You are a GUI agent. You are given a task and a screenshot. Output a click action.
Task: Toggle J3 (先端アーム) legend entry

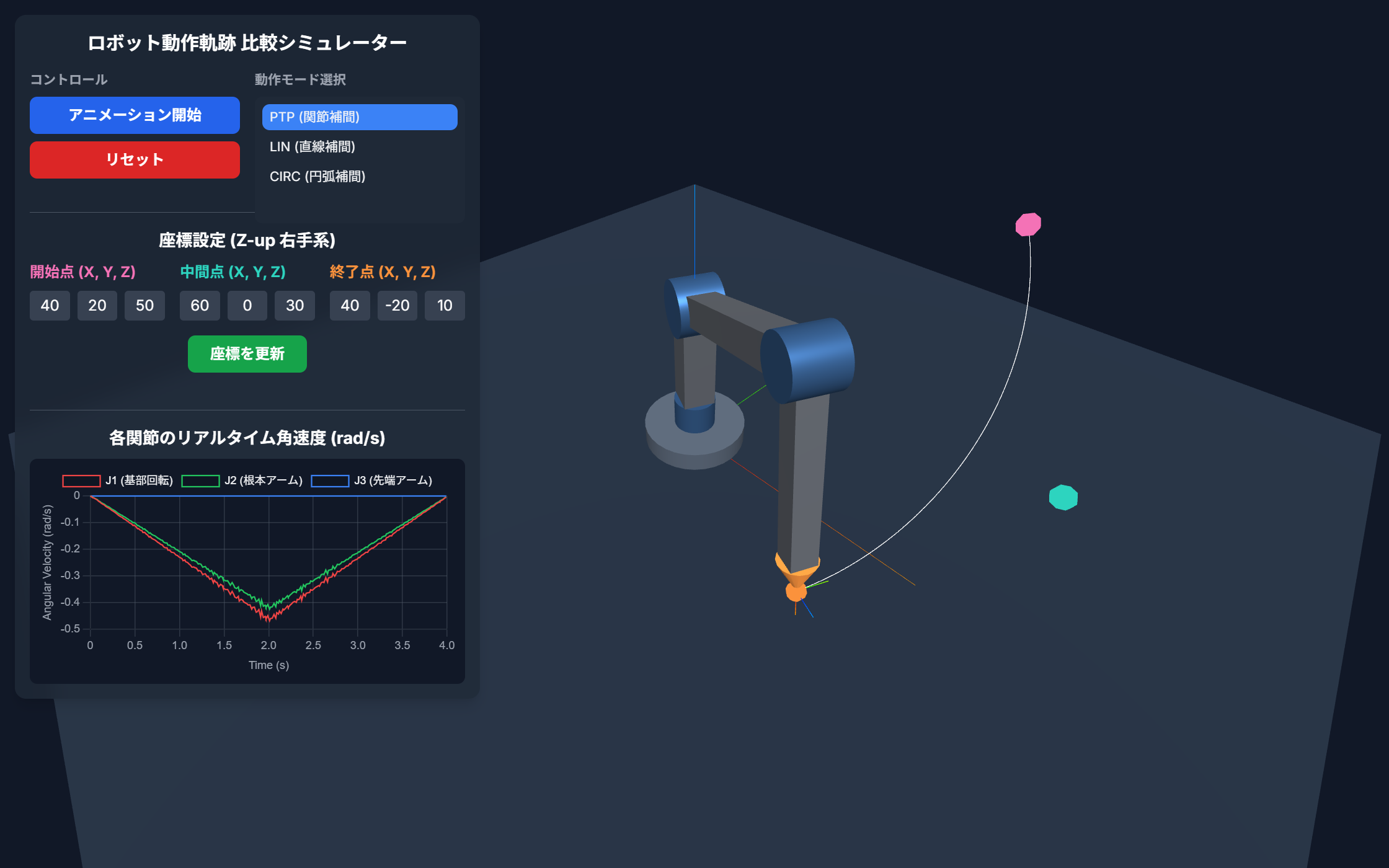click(x=371, y=480)
